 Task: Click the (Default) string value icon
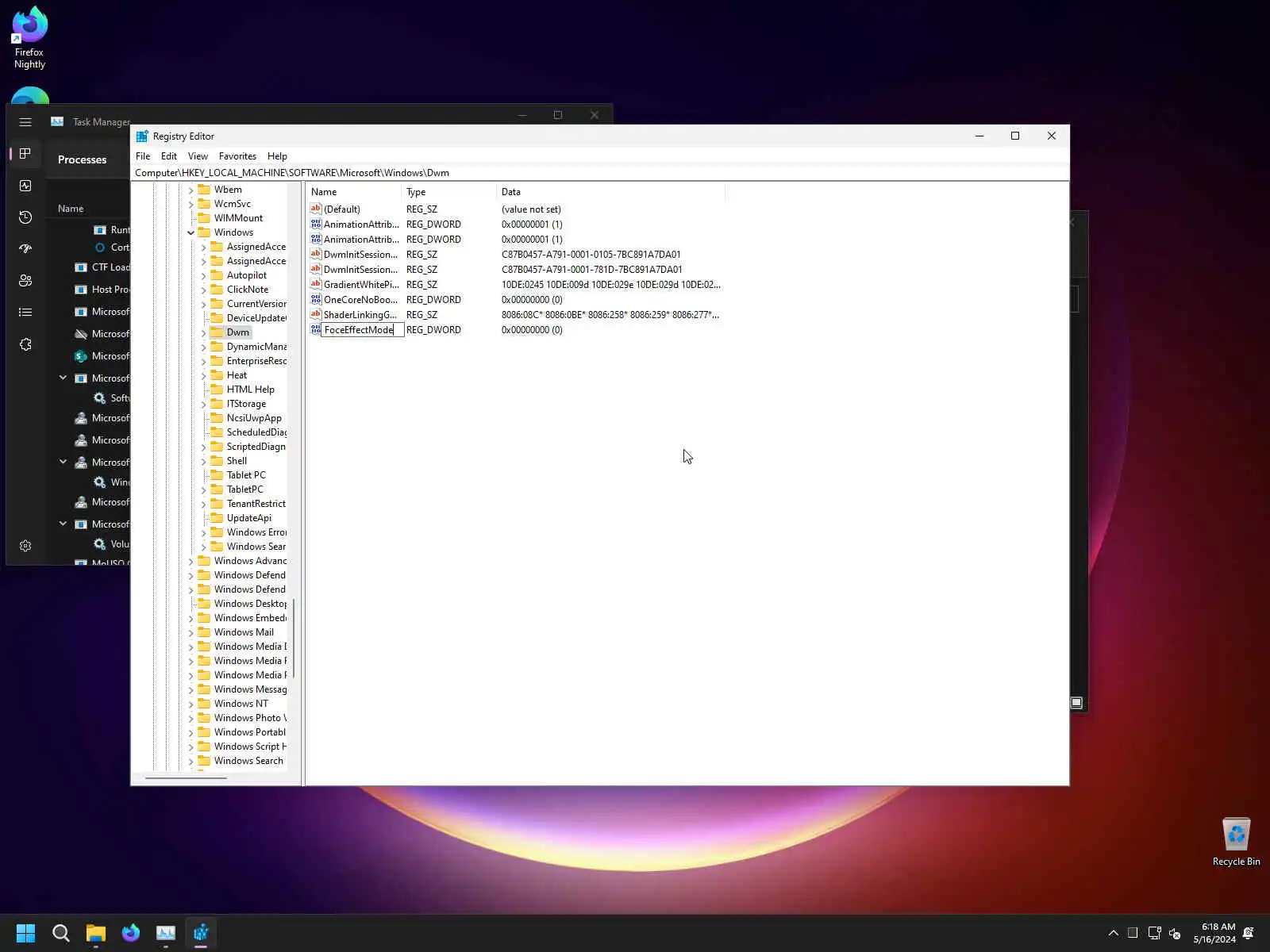pyautogui.click(x=315, y=209)
